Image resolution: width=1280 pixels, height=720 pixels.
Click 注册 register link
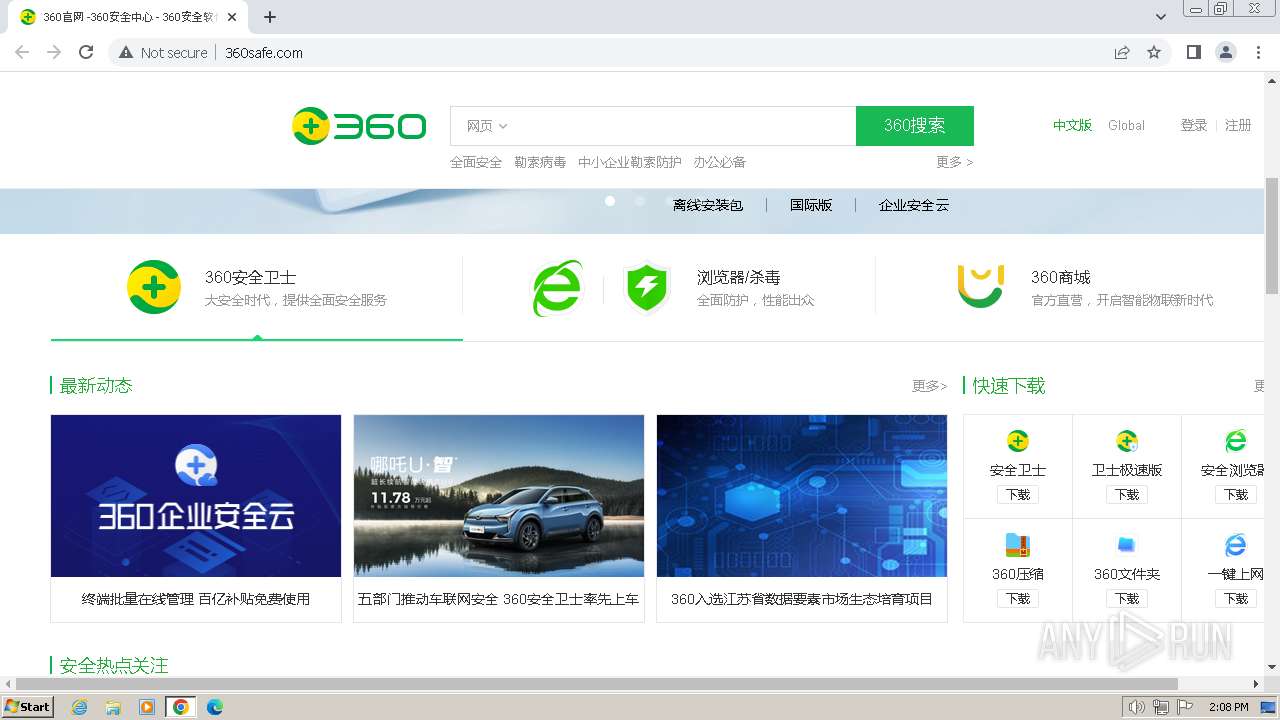[x=1238, y=126]
